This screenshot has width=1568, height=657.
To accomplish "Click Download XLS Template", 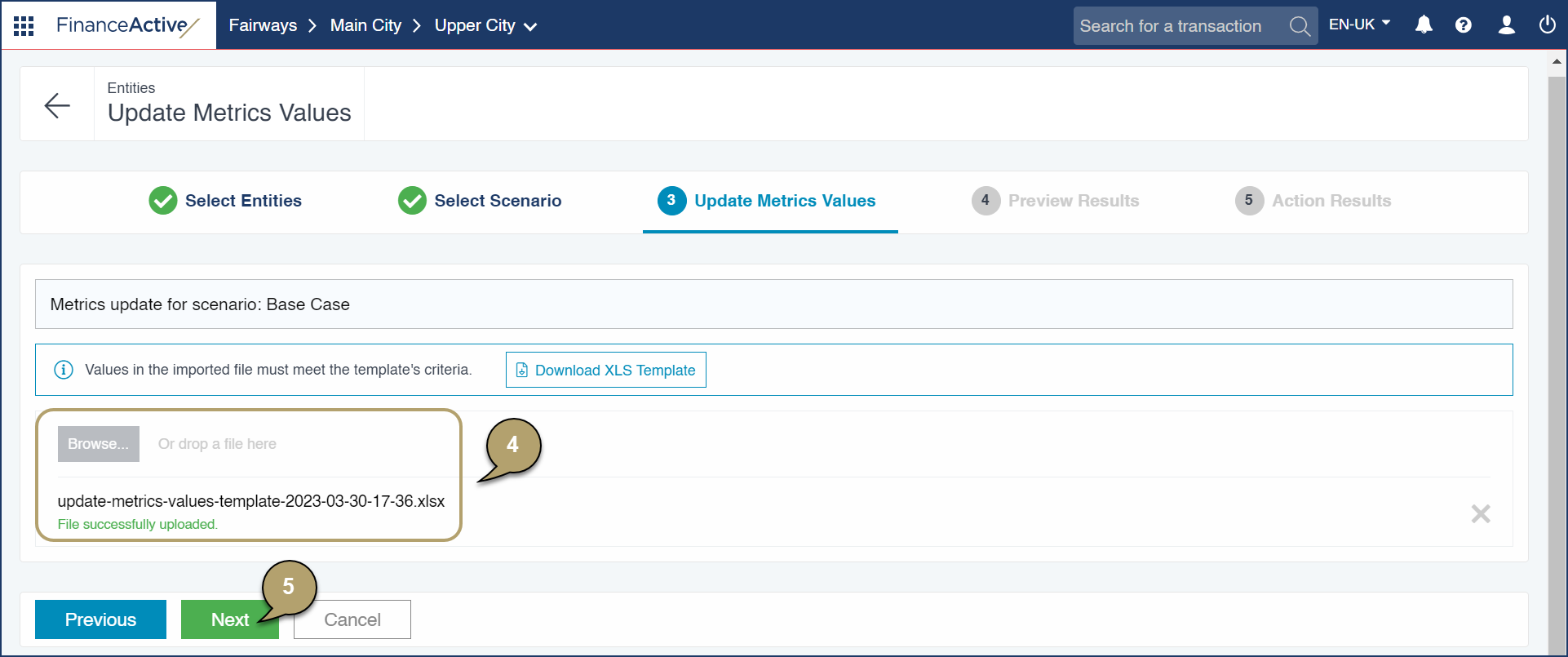I will pos(605,370).
